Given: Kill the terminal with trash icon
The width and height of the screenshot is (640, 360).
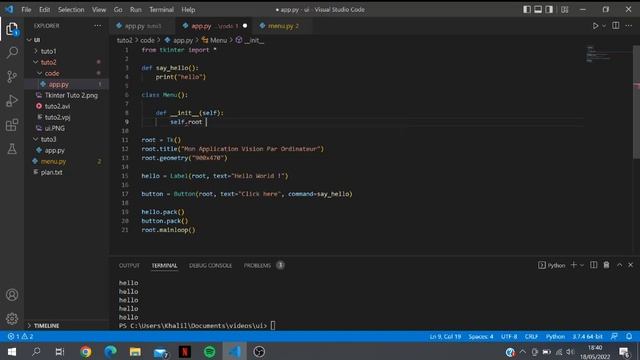Looking at the screenshot, I should click(x=607, y=265).
